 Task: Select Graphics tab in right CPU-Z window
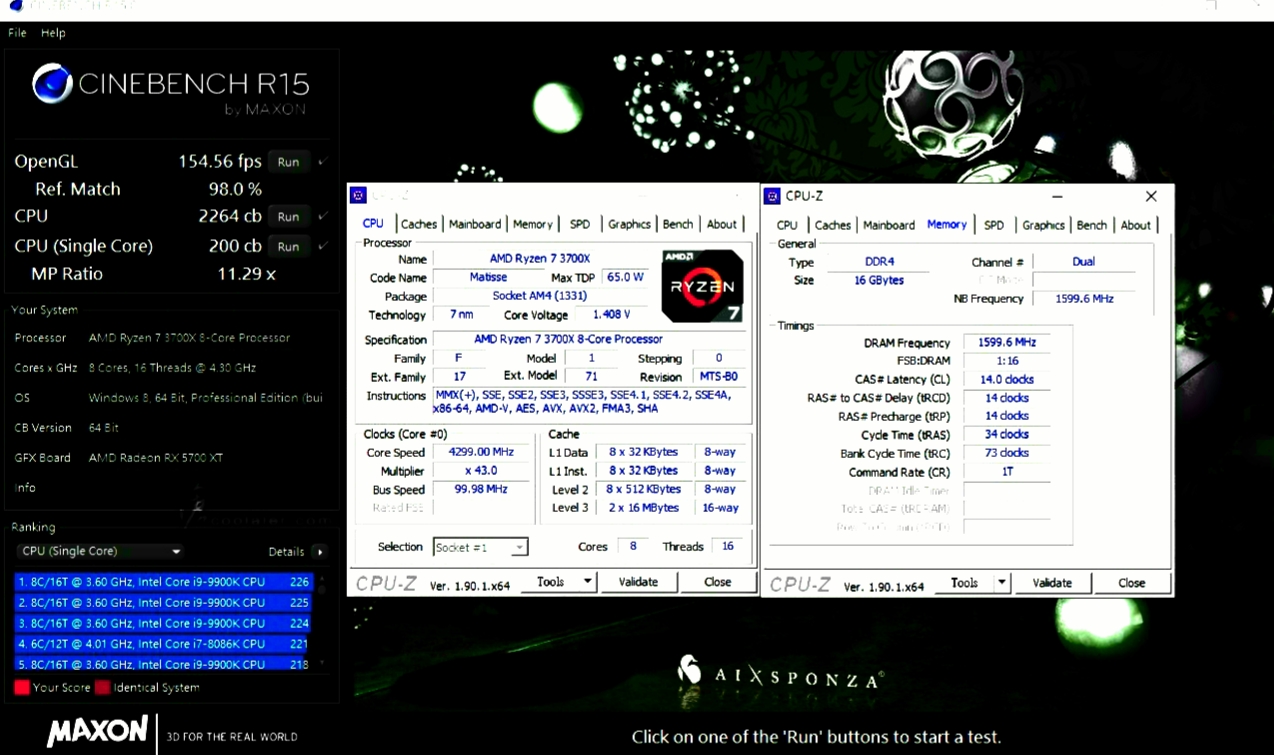[x=1043, y=225]
